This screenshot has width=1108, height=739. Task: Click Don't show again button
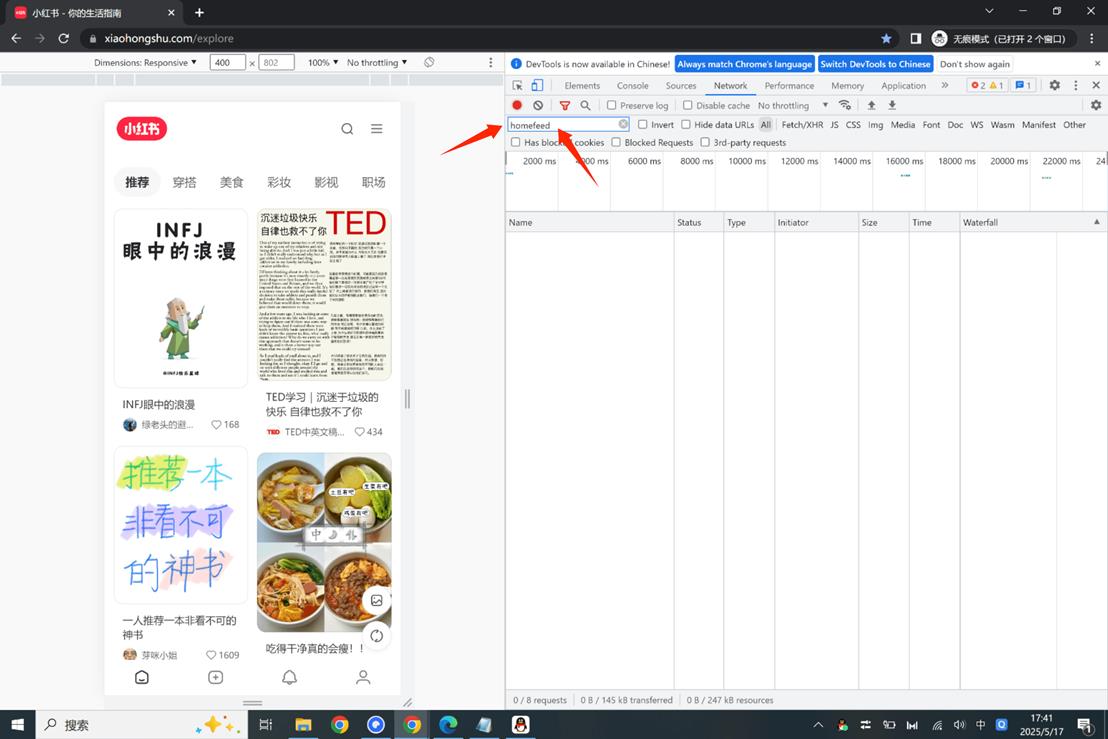pos(975,64)
